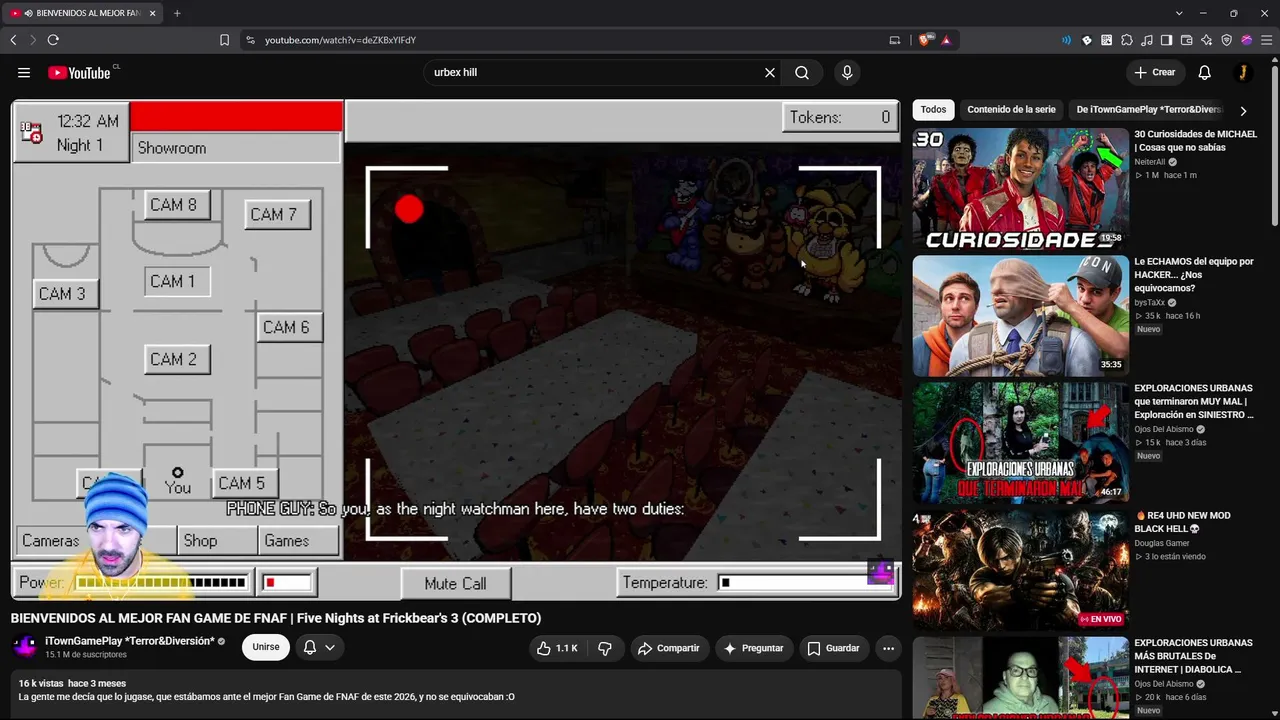Screen dimensions: 1280x720
Task: Click the bysTaXx channel name
Action: pos(1150,302)
